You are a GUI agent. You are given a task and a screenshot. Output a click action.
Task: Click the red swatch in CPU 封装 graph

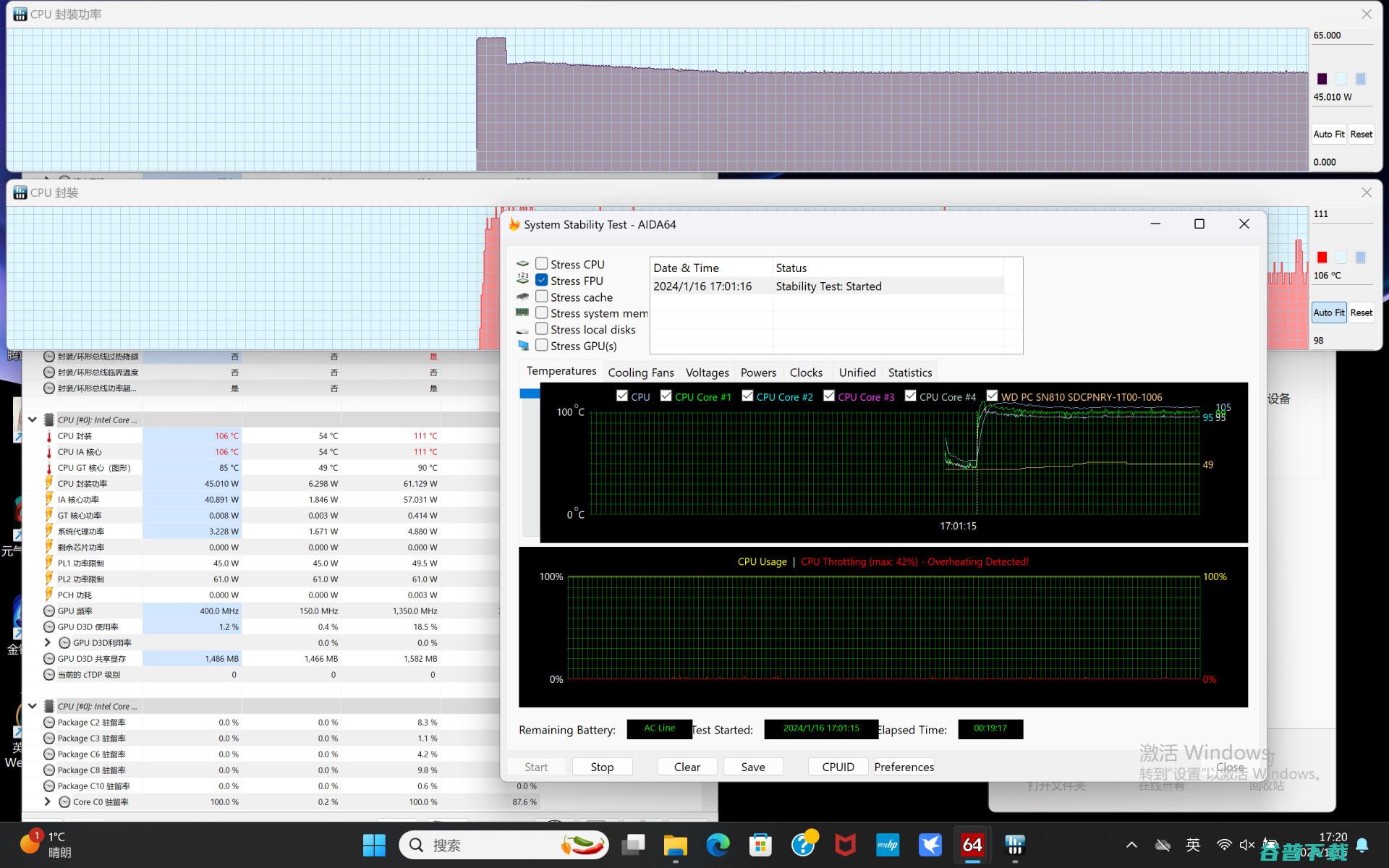tap(1322, 258)
